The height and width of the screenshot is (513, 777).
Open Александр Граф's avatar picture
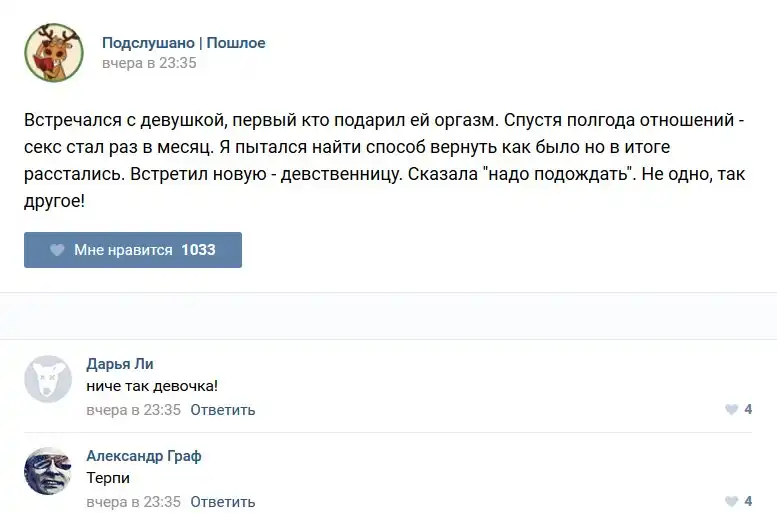48,471
